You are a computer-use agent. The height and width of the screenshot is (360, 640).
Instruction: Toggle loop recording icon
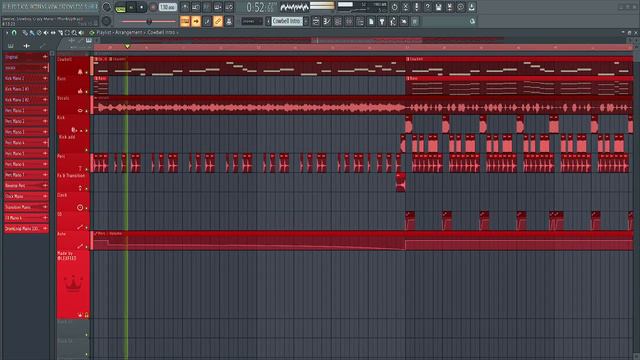pos(229,7)
